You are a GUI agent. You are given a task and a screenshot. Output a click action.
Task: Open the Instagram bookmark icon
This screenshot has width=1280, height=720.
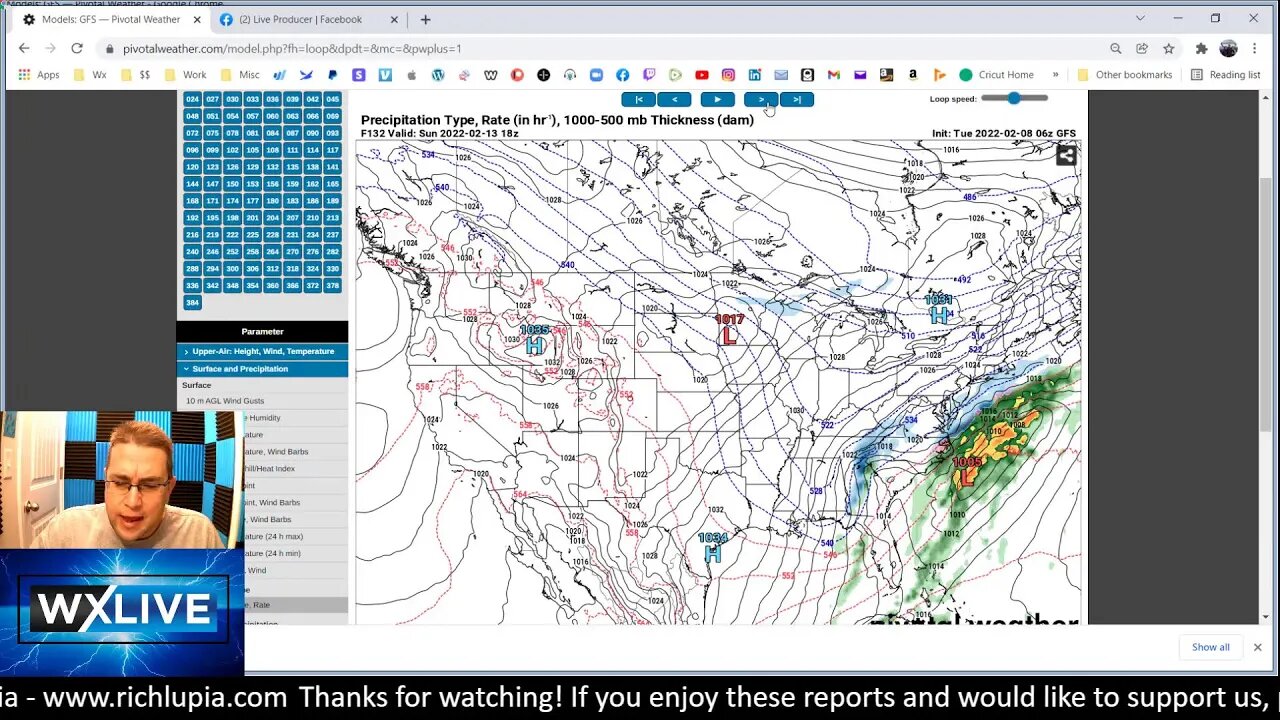click(x=728, y=75)
